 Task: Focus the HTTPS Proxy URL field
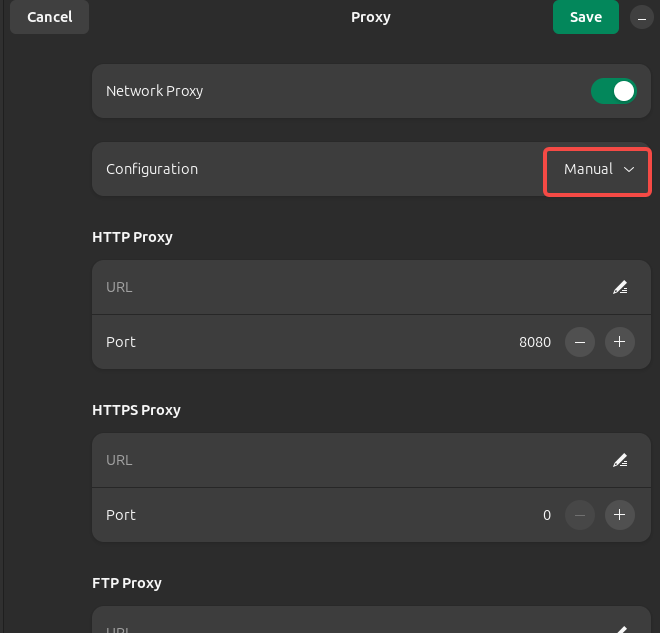click(x=340, y=461)
